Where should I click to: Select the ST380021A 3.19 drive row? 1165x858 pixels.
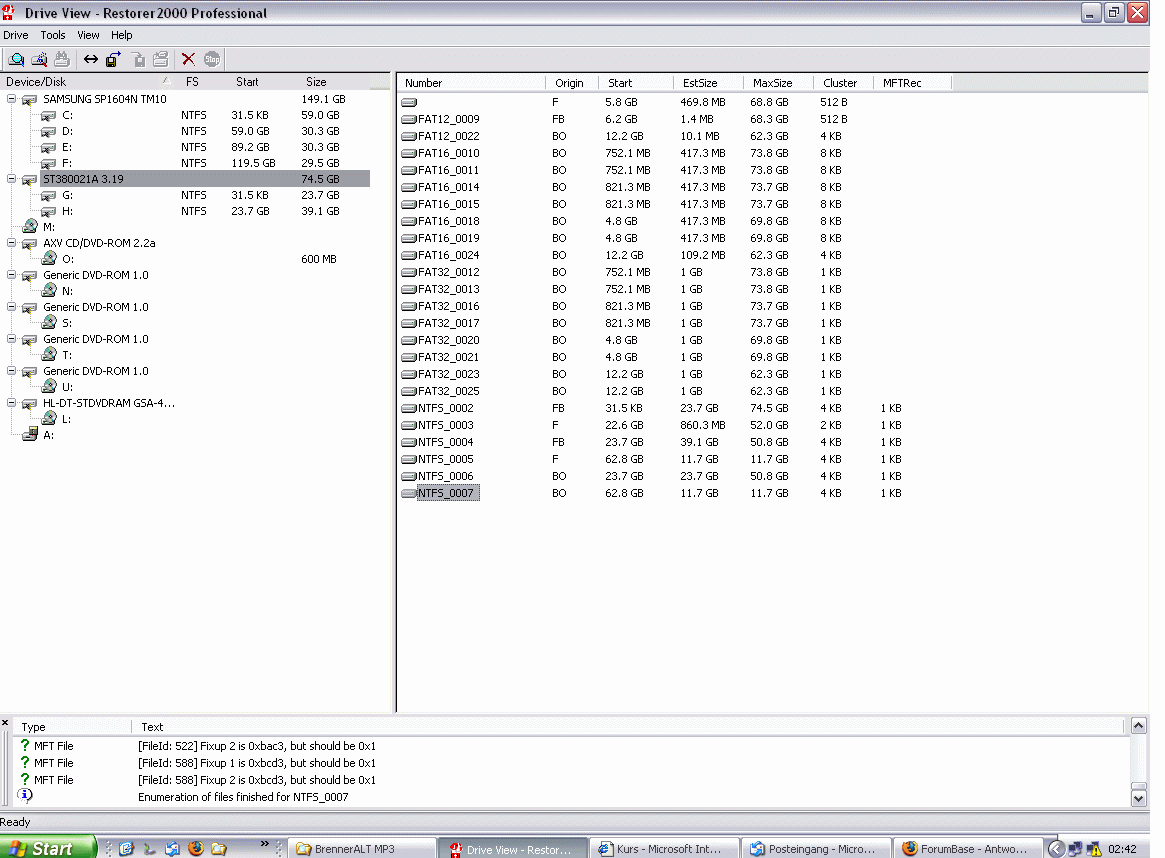205,179
